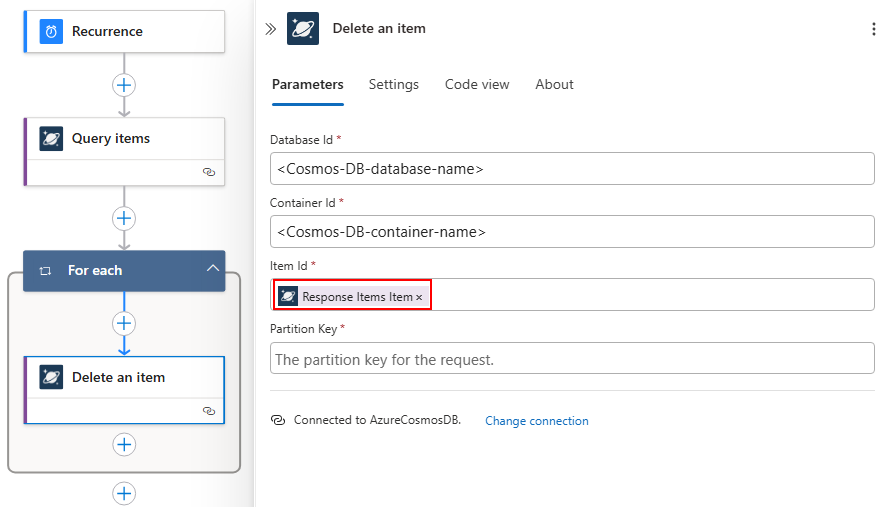Open the more options vertical ellipsis menu
This screenshot has width=881, height=508.
pyautogui.click(x=873, y=29)
